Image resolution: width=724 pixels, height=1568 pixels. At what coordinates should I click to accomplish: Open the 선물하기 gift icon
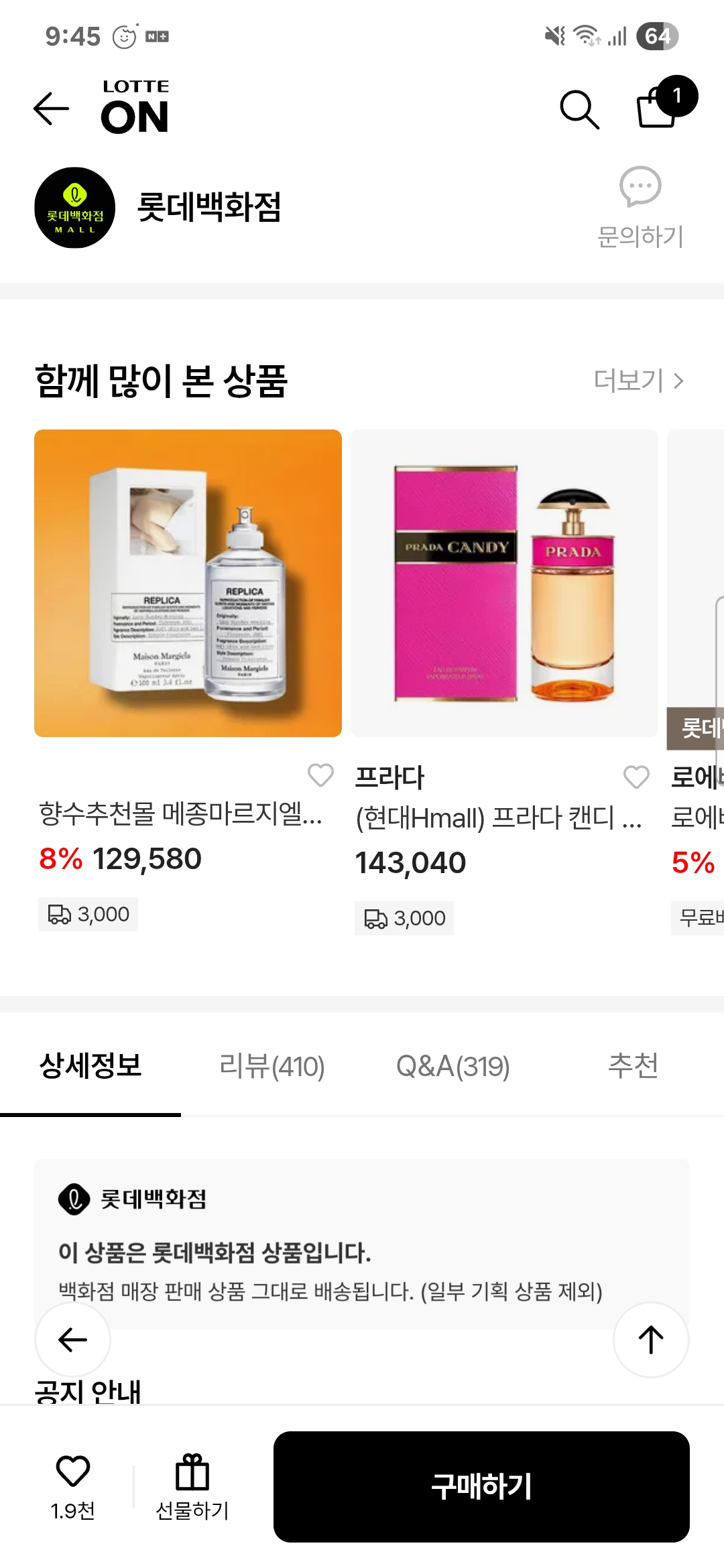[192, 1473]
